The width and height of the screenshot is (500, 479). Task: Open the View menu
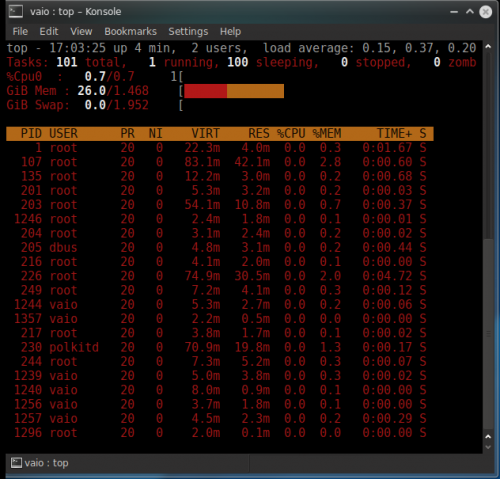coord(81,32)
